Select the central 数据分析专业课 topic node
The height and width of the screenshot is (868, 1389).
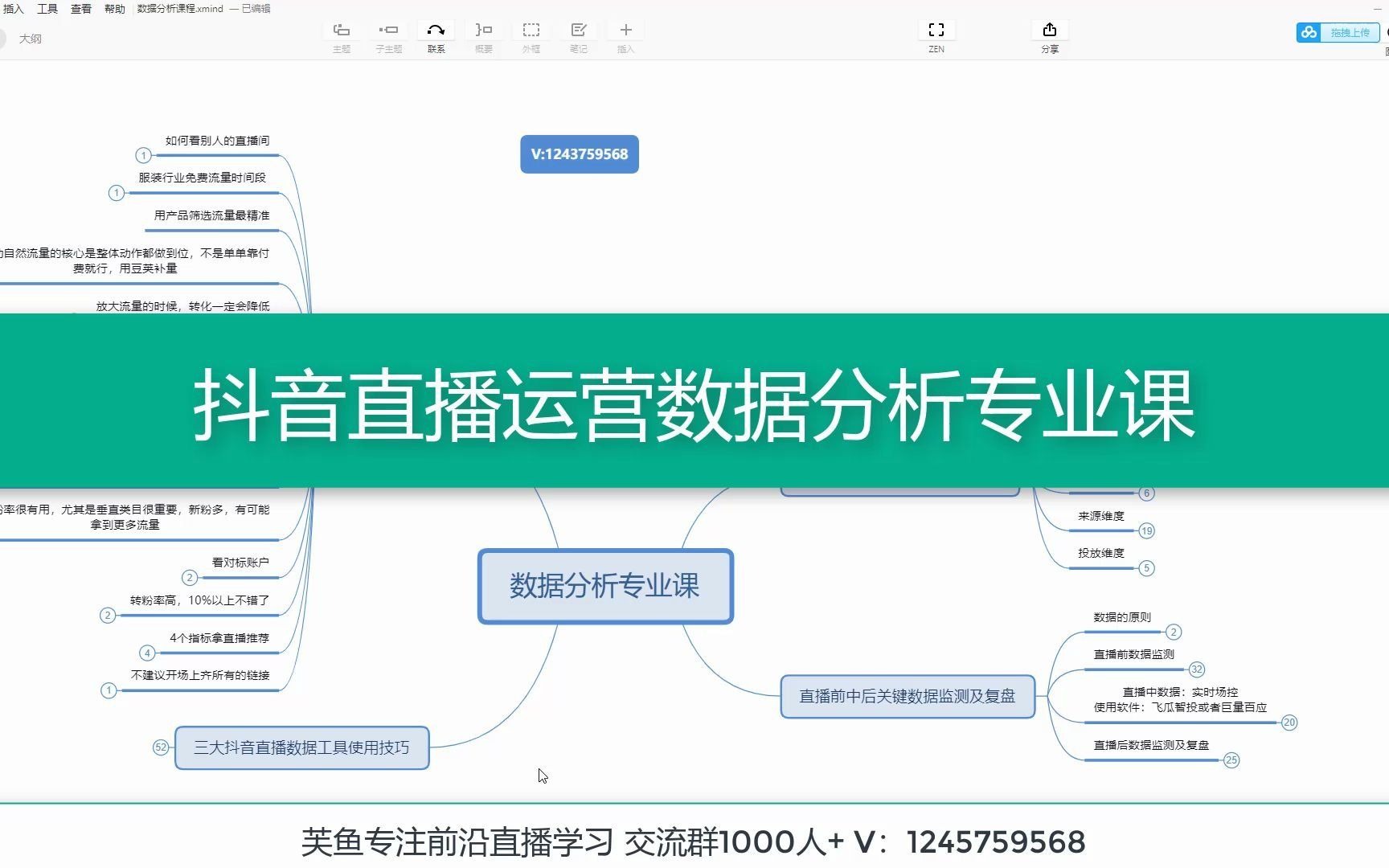[605, 586]
